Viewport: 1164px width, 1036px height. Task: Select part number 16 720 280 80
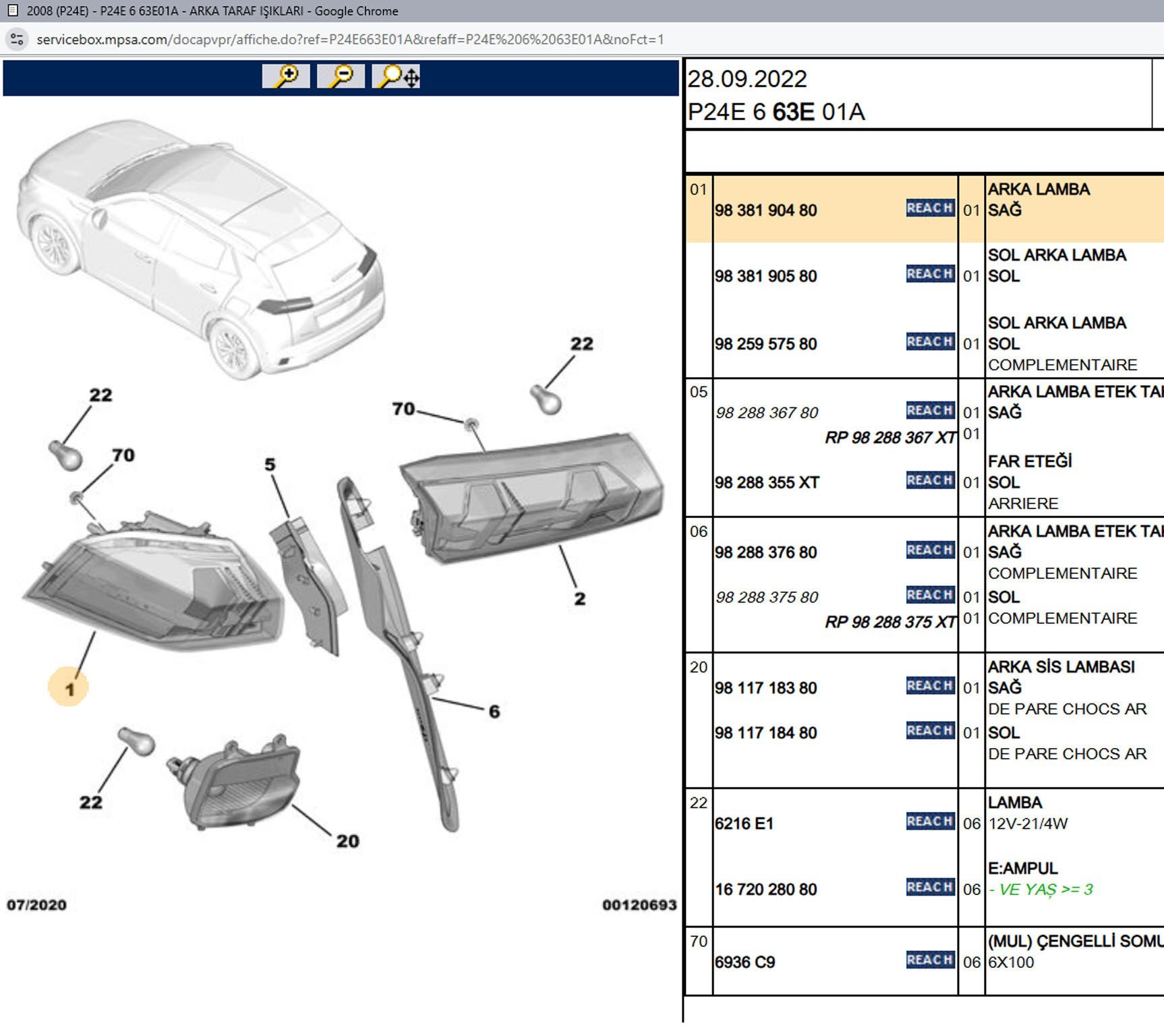[765, 890]
